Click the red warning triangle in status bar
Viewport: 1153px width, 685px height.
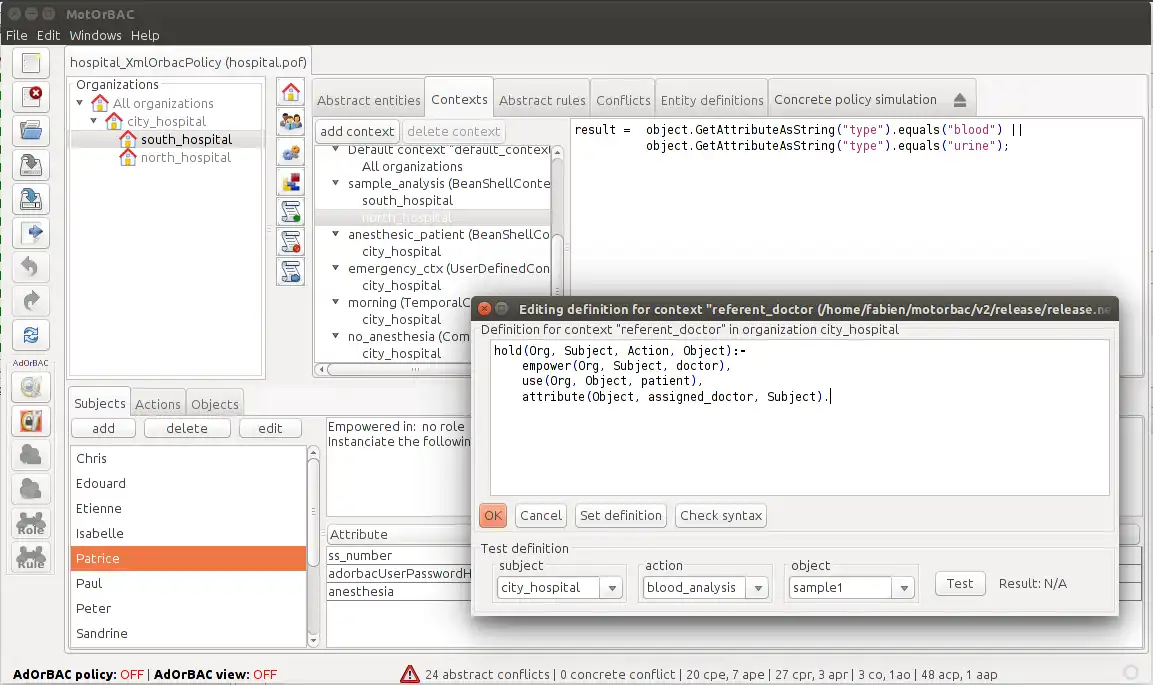[x=410, y=674]
